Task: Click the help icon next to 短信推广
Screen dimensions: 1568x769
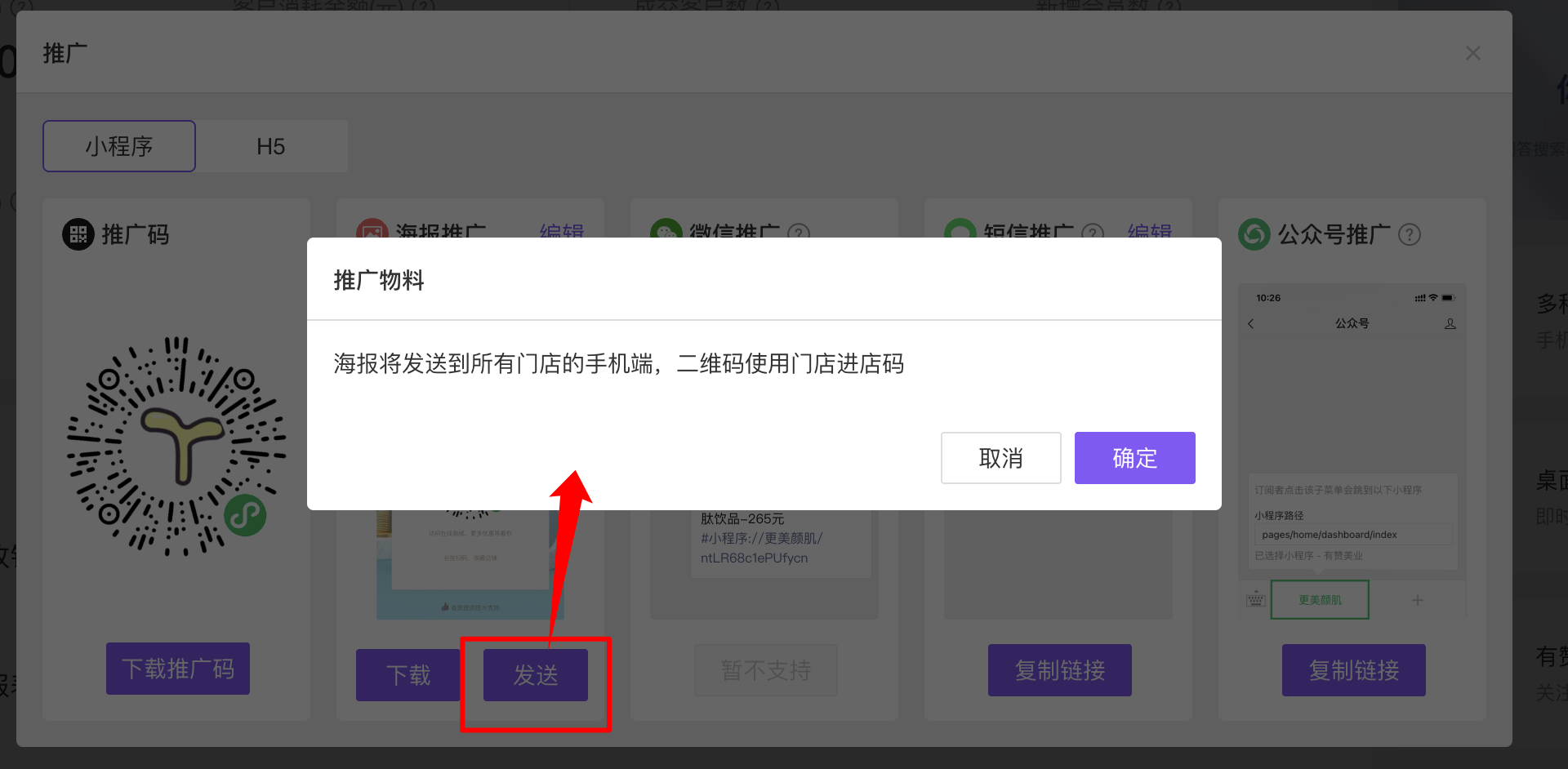Action: (x=1092, y=233)
